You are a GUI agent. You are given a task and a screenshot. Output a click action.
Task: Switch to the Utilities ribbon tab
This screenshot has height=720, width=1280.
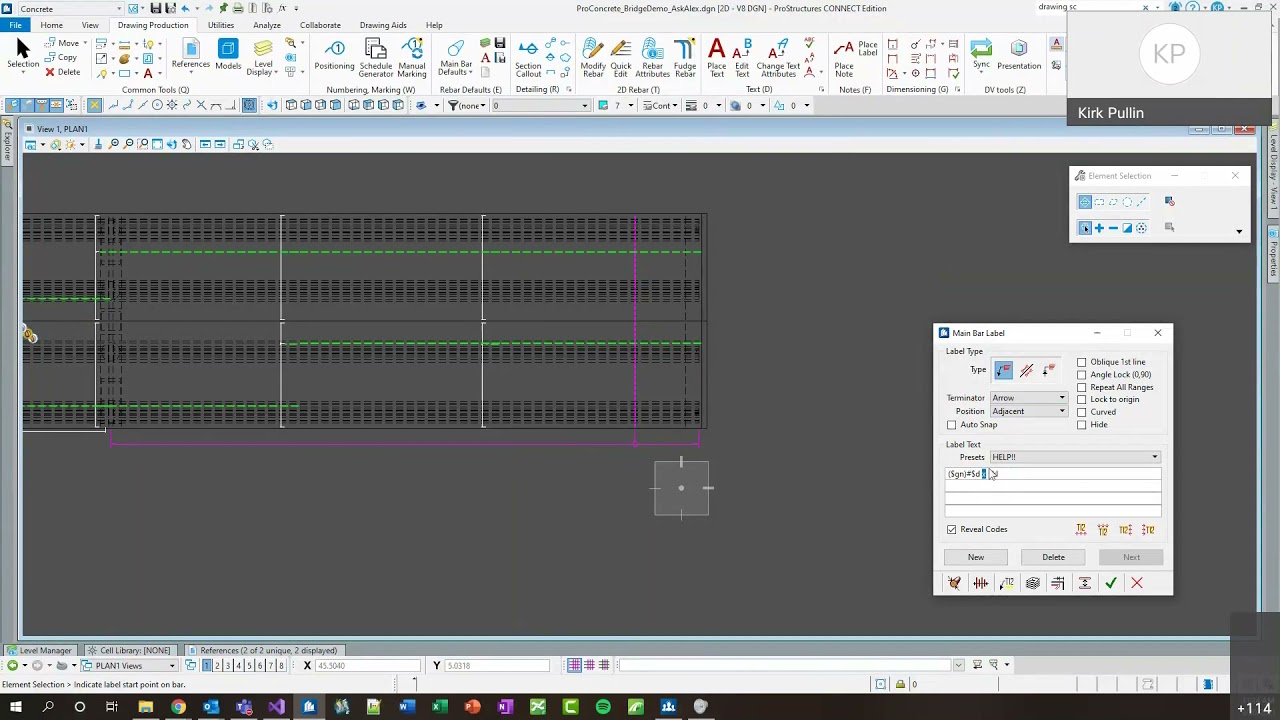pos(221,25)
